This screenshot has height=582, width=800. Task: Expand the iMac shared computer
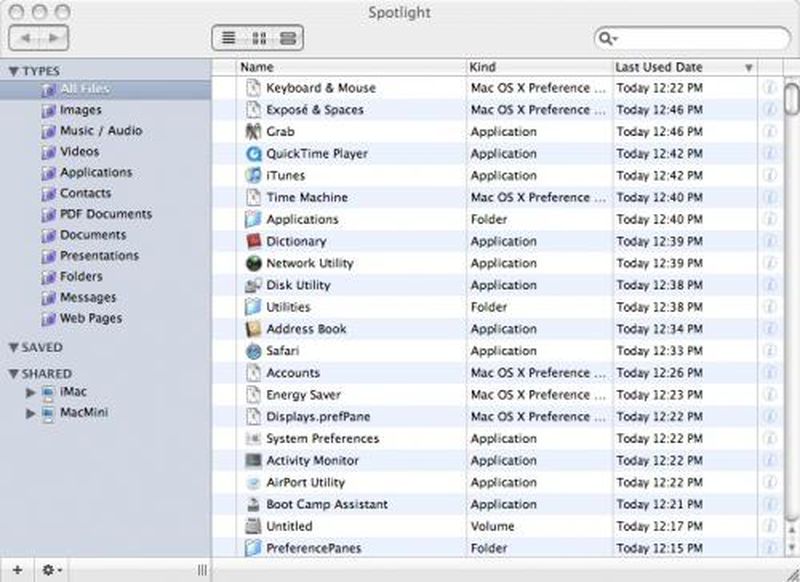pos(31,392)
